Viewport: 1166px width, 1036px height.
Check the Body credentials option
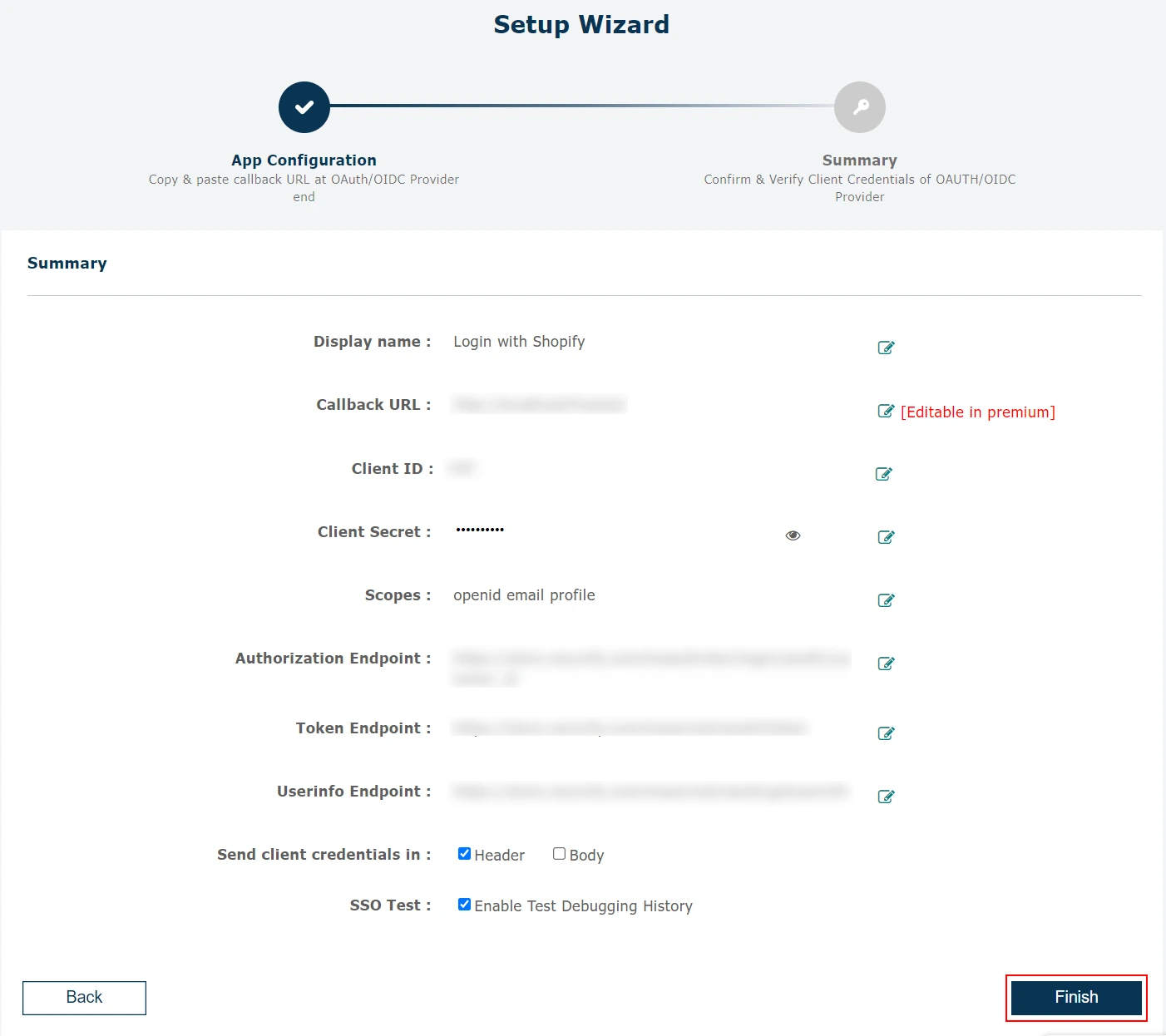(x=559, y=852)
